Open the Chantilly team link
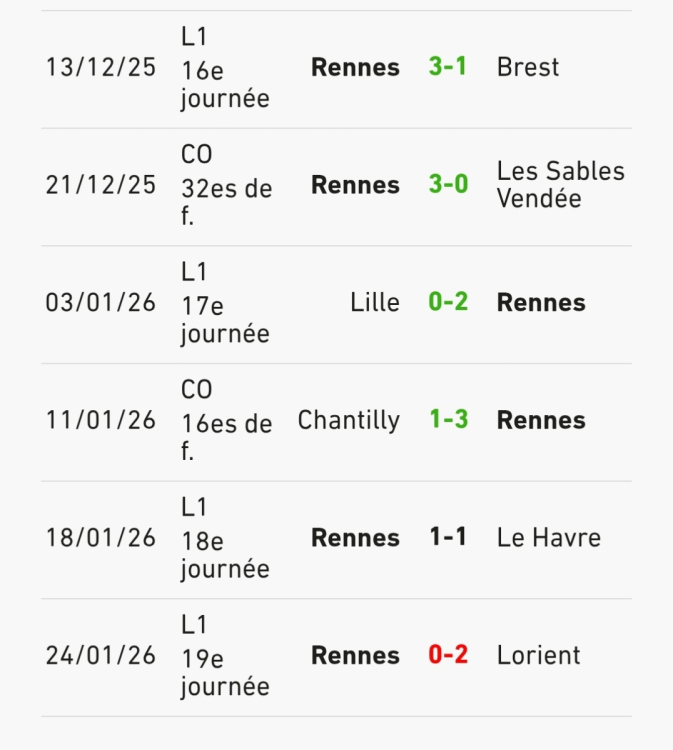The height and width of the screenshot is (750, 673). pos(348,420)
